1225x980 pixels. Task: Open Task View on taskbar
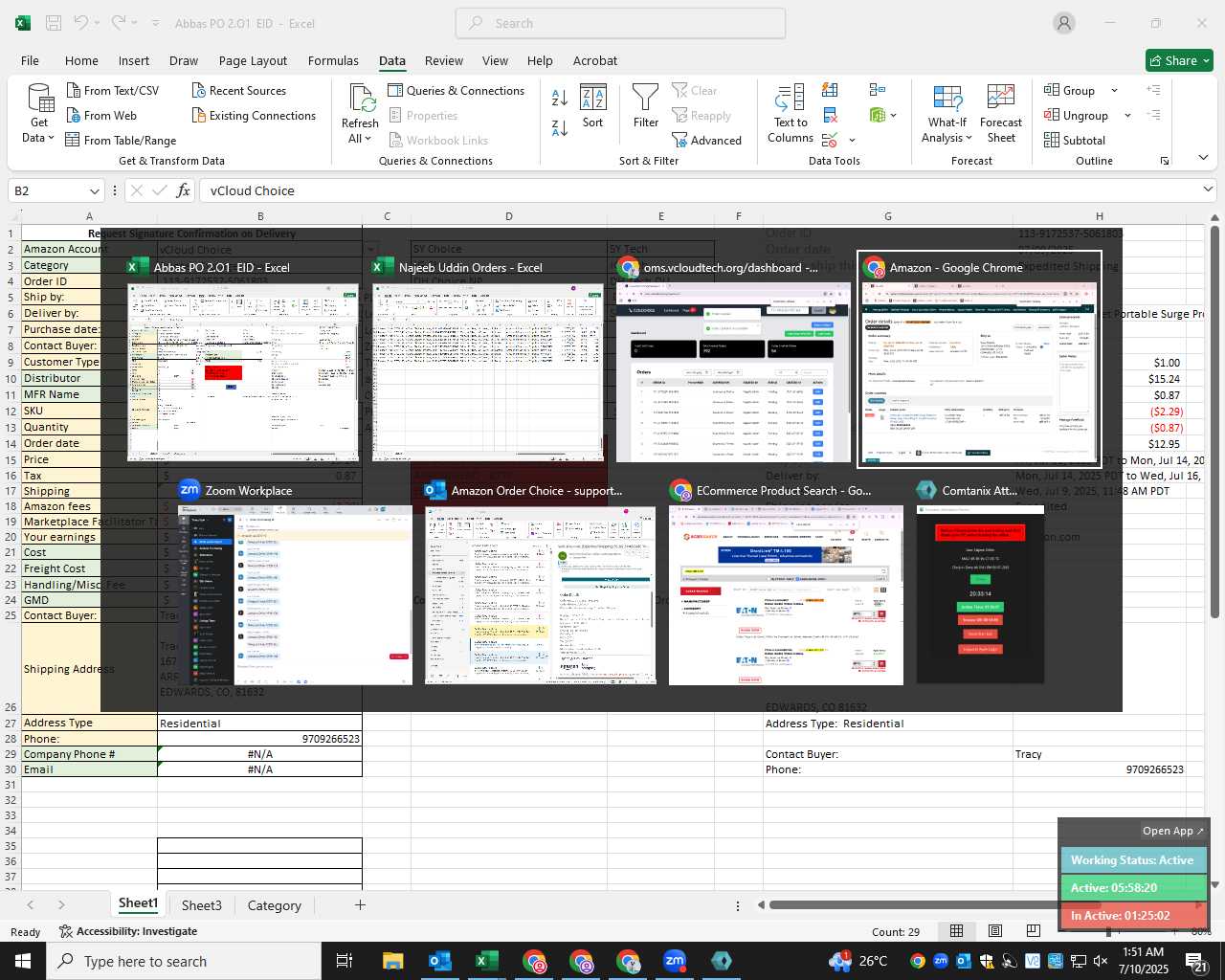click(345, 961)
